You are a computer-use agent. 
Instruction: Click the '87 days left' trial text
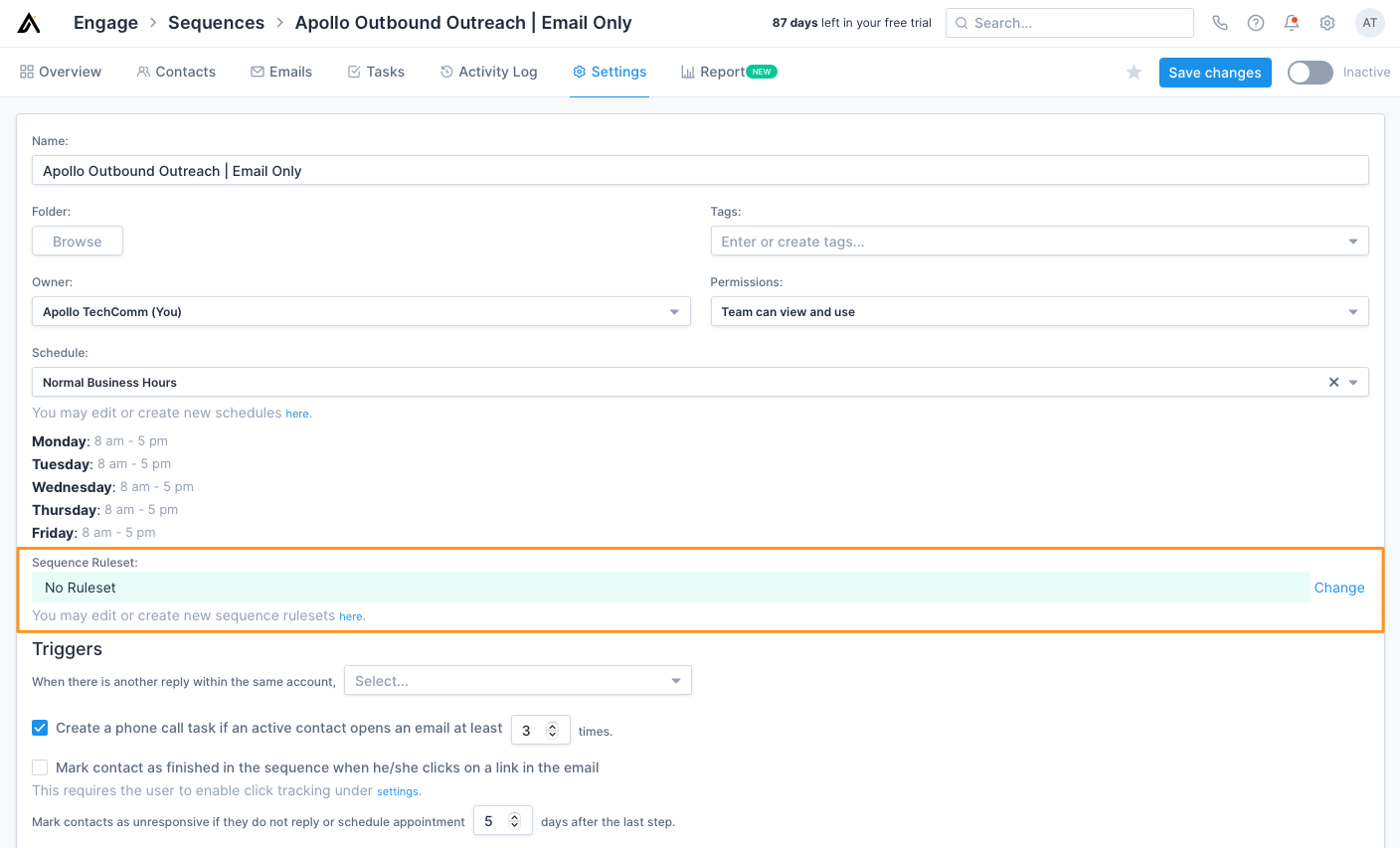[852, 23]
